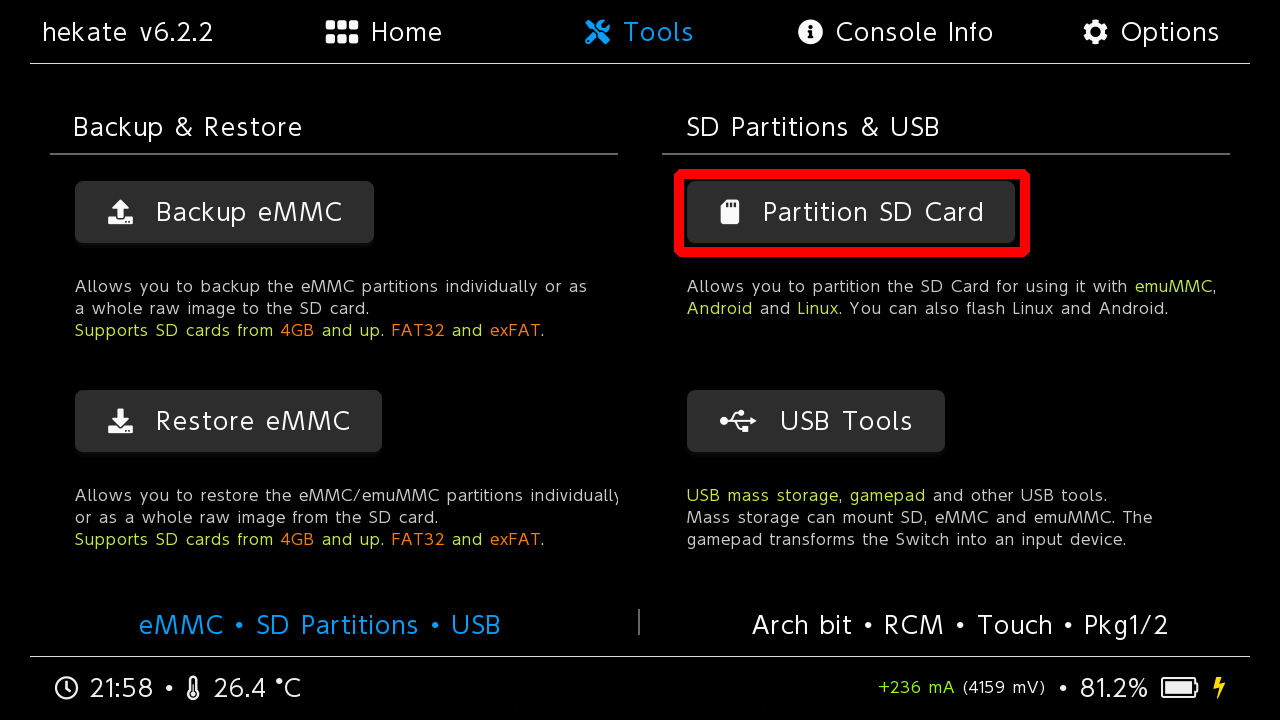Click the Tools wrench icon
This screenshot has height=720, width=1280.
coord(598,32)
